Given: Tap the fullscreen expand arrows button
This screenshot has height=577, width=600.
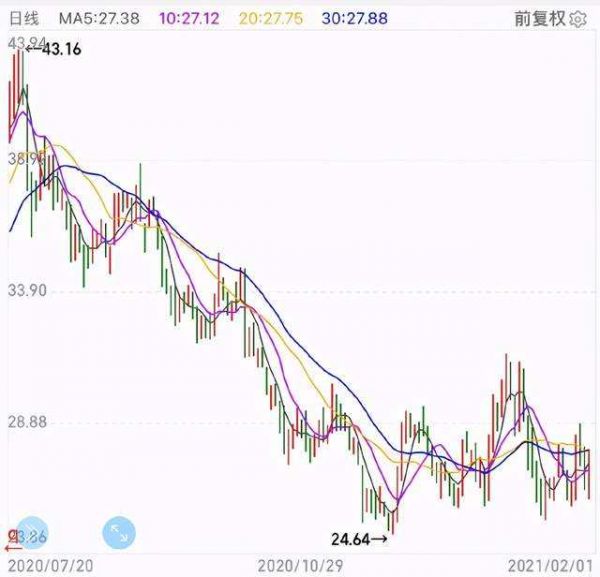Looking at the screenshot, I should click(119, 532).
